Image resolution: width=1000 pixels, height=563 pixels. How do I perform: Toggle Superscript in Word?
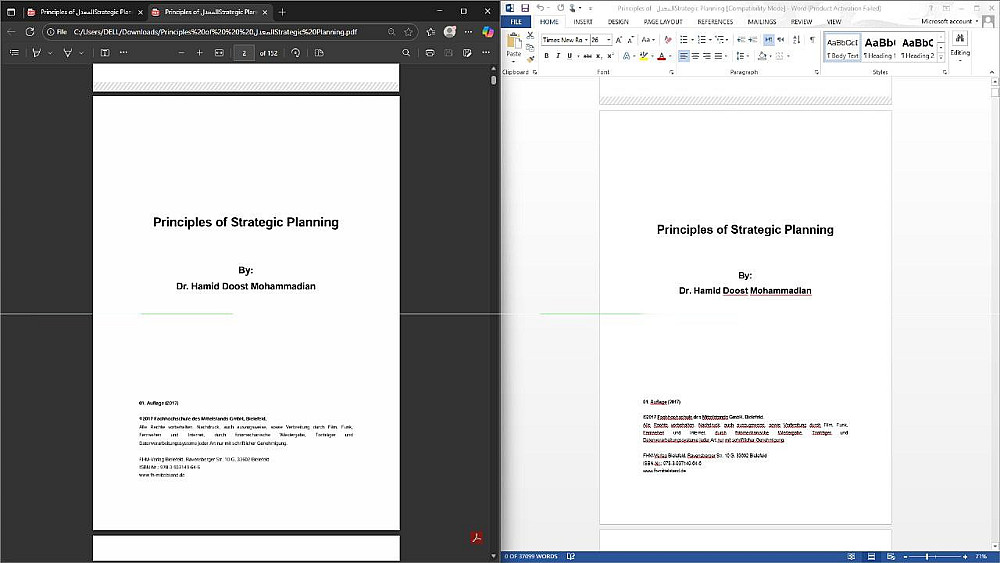[610, 56]
